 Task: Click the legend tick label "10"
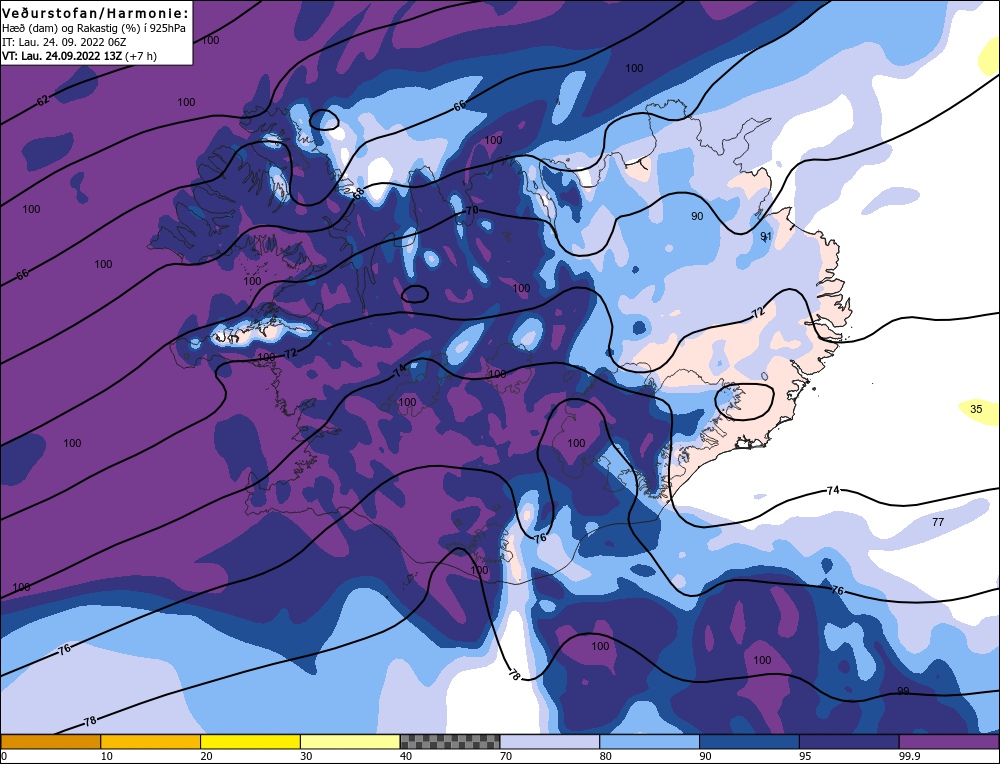pos(107,756)
